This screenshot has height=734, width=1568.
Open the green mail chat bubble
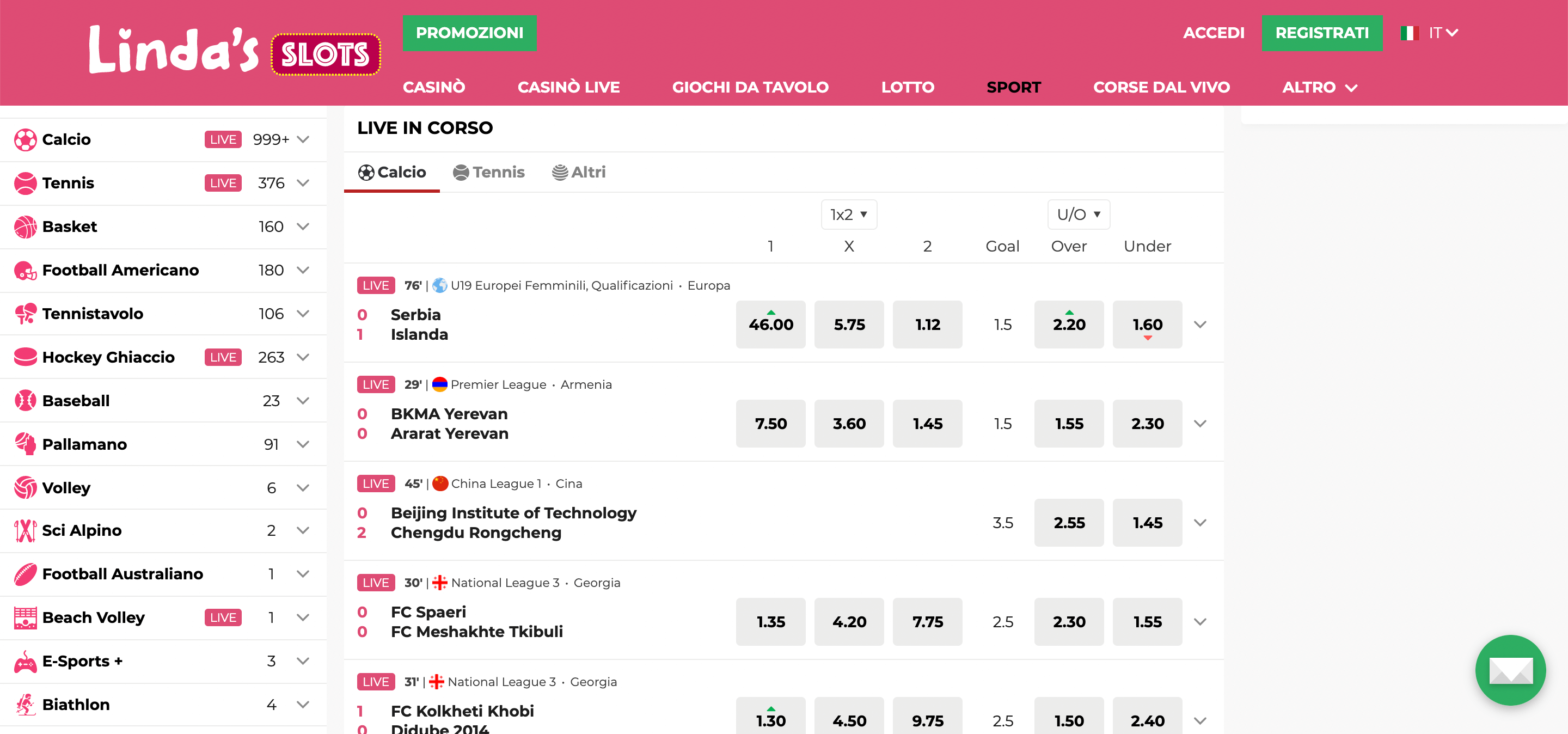(x=1510, y=670)
